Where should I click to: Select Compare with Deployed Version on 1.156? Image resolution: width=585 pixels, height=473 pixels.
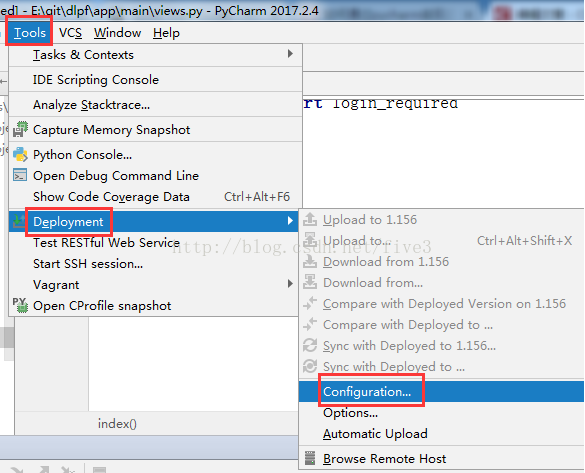click(x=441, y=304)
